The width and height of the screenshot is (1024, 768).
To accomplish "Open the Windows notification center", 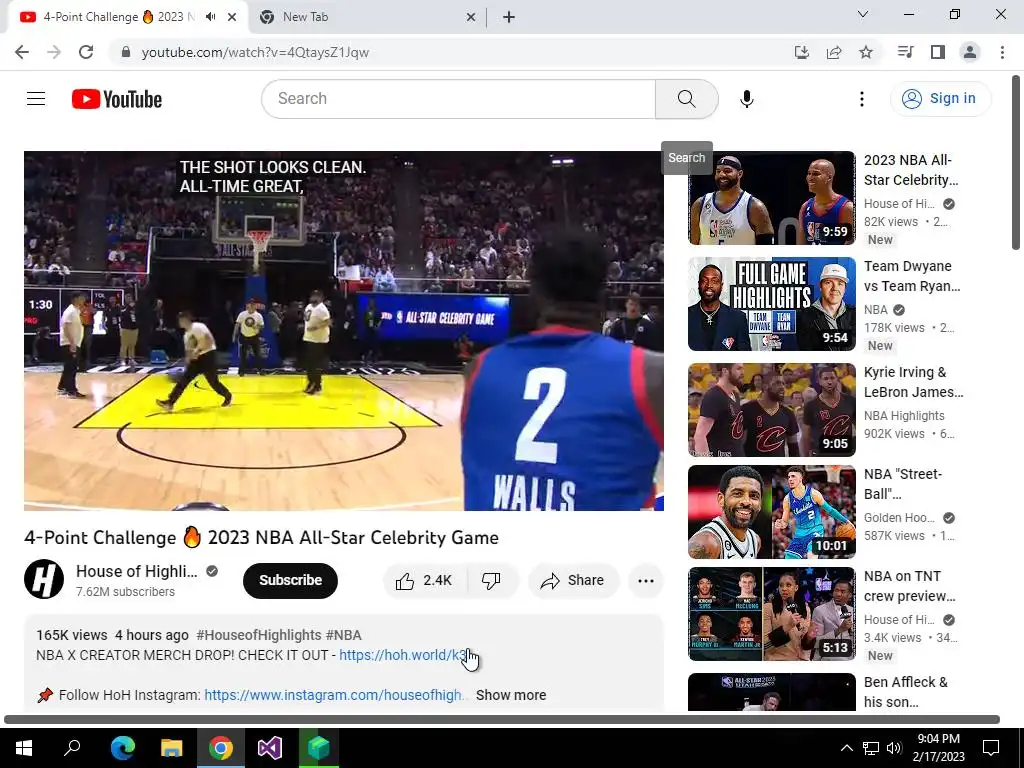I will coord(991,748).
